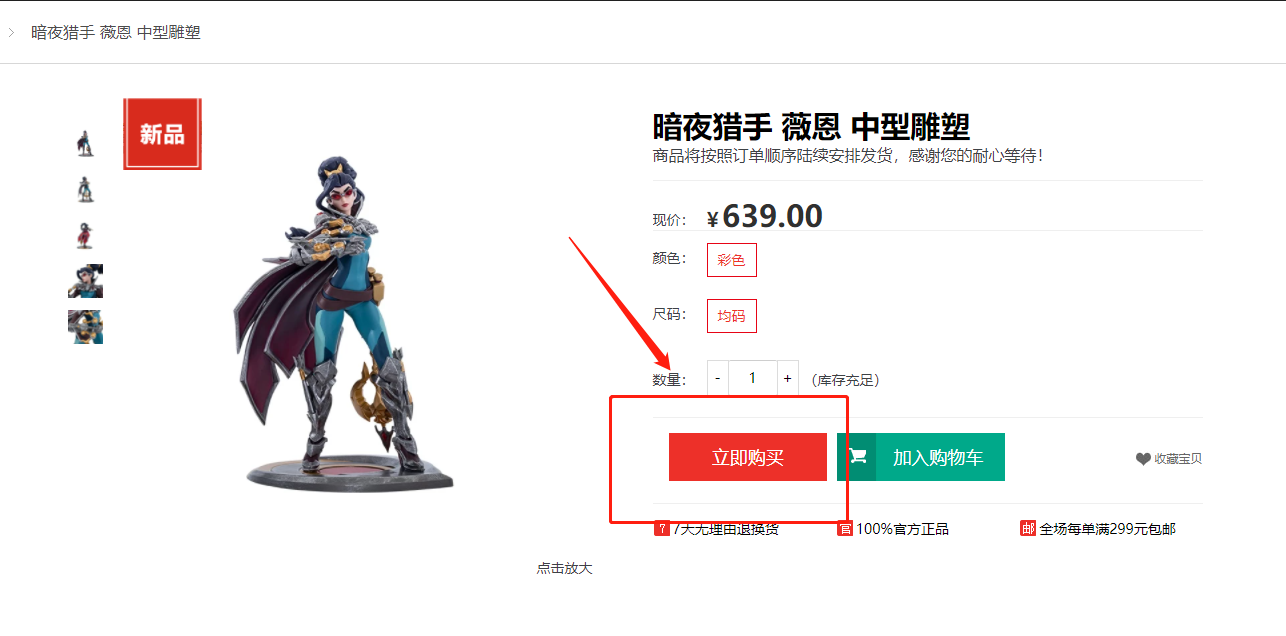This screenshot has height=636, width=1286.
Task: Select the 均码 size option
Action: pyautogui.click(x=731, y=316)
